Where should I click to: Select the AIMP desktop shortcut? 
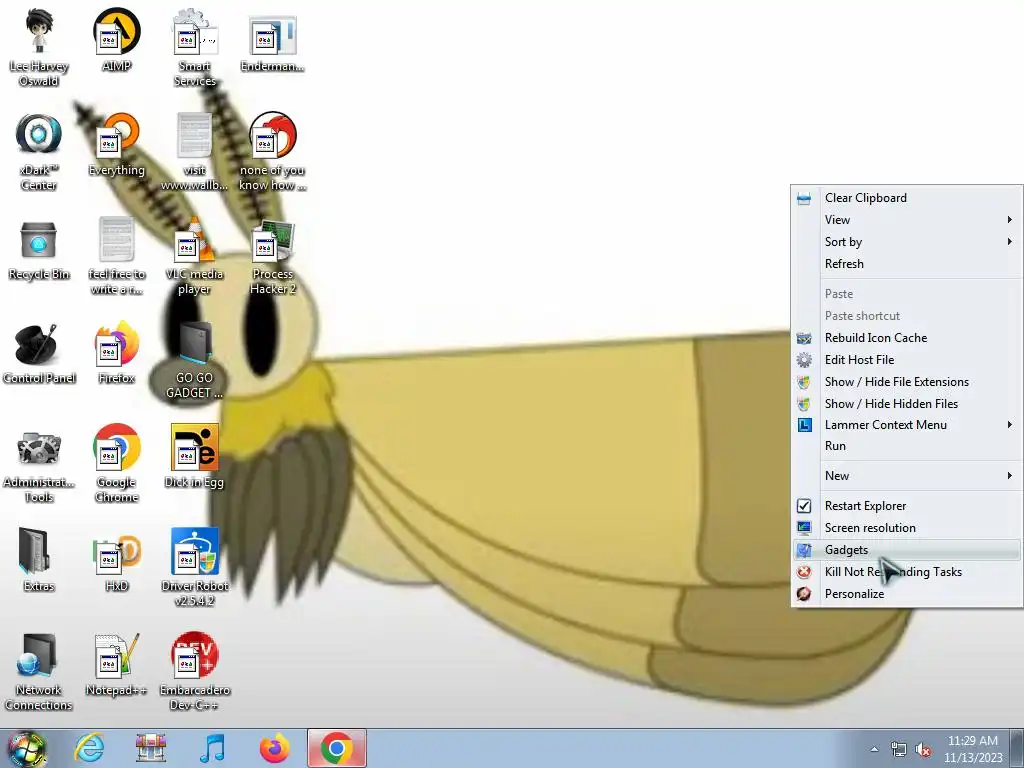(117, 40)
